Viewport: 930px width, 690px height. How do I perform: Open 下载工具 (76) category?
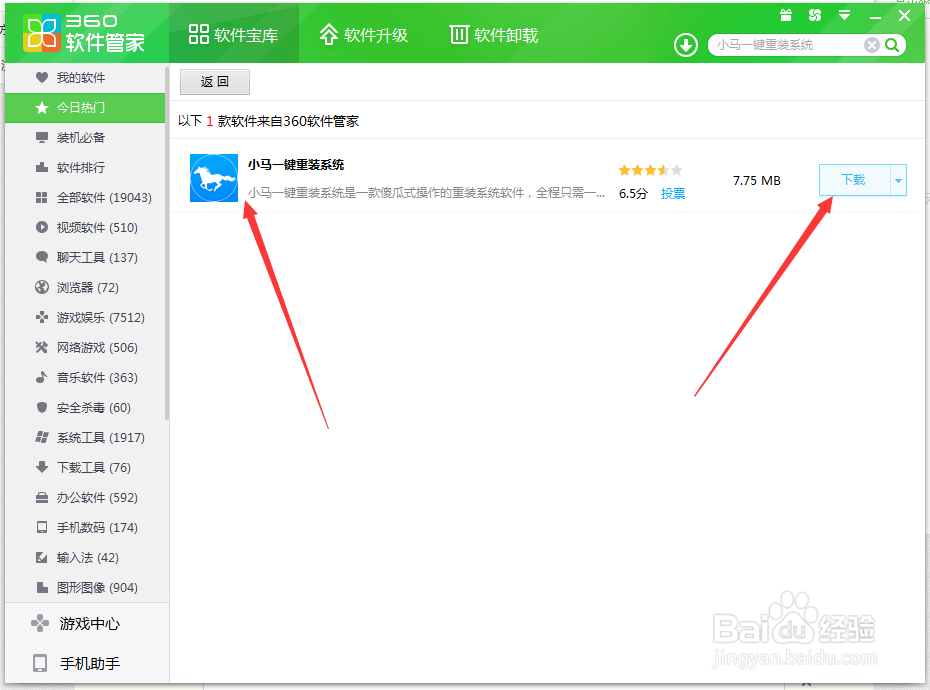[85, 468]
